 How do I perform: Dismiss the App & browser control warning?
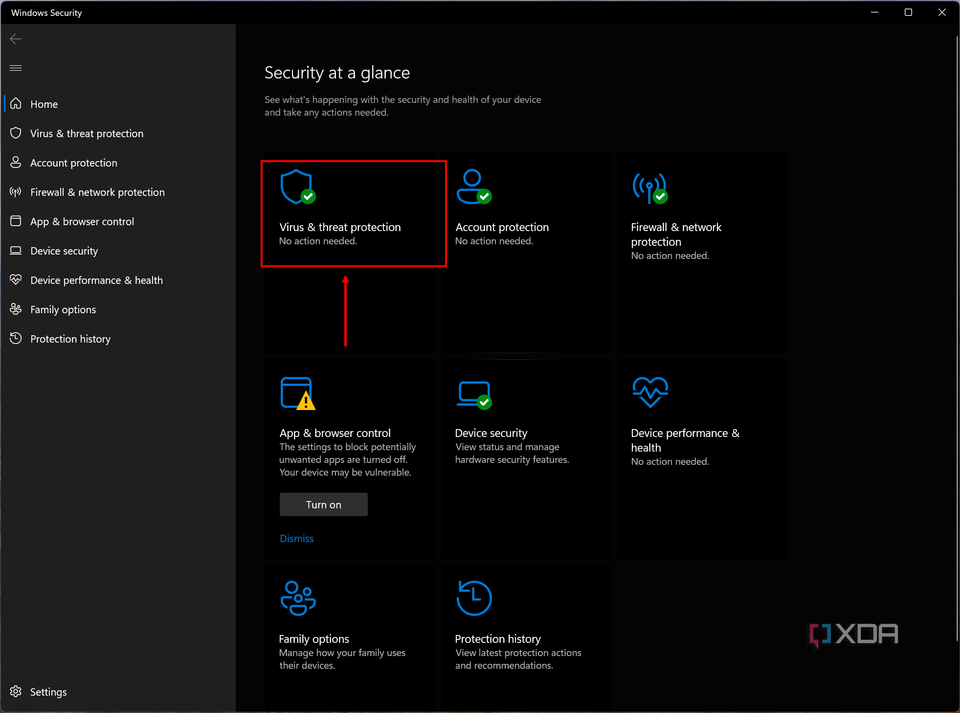[296, 538]
